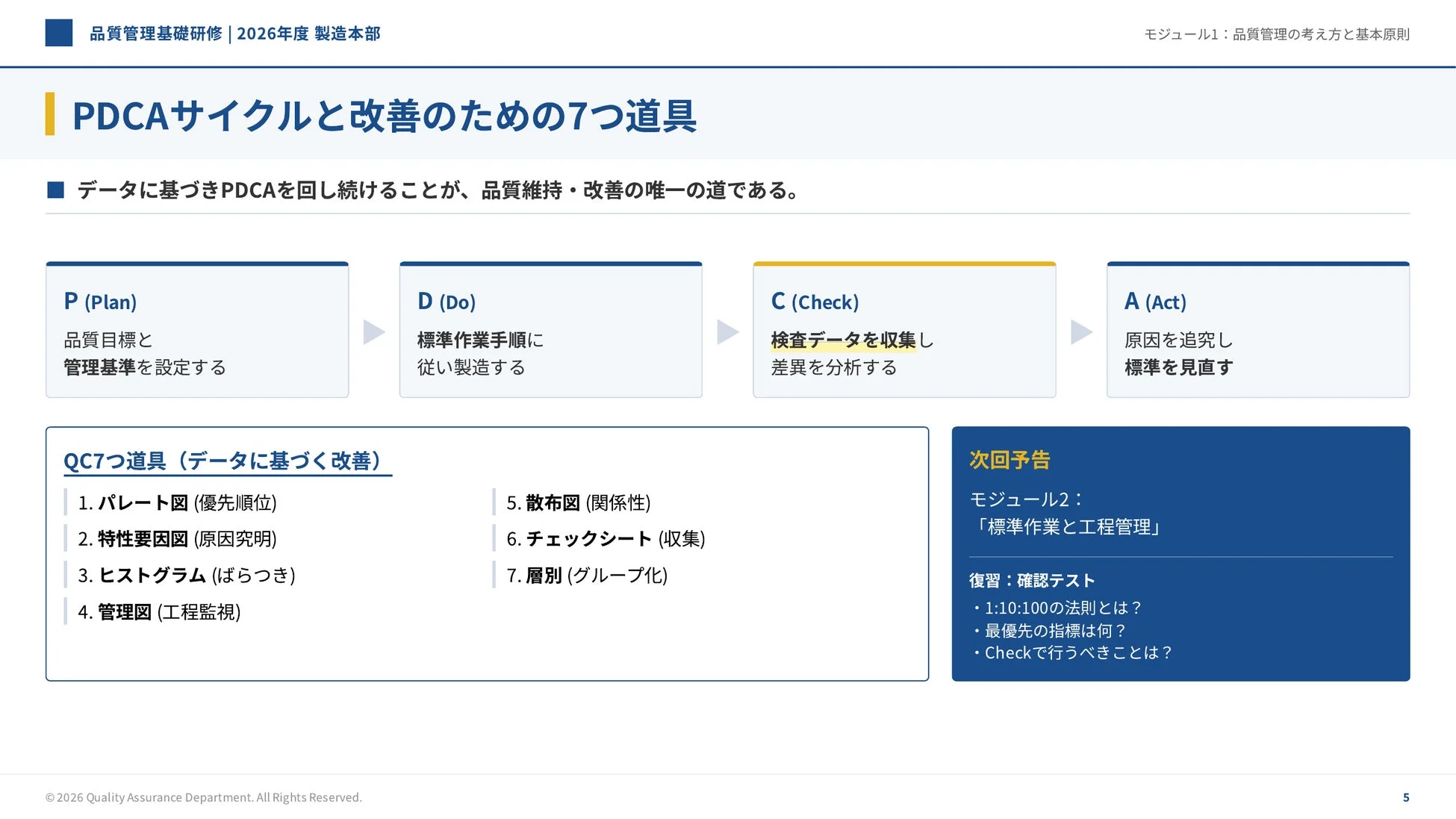This screenshot has width=1456, height=819.
Task: Click the blue square bullet before the summary sentence
Action: [x=55, y=190]
